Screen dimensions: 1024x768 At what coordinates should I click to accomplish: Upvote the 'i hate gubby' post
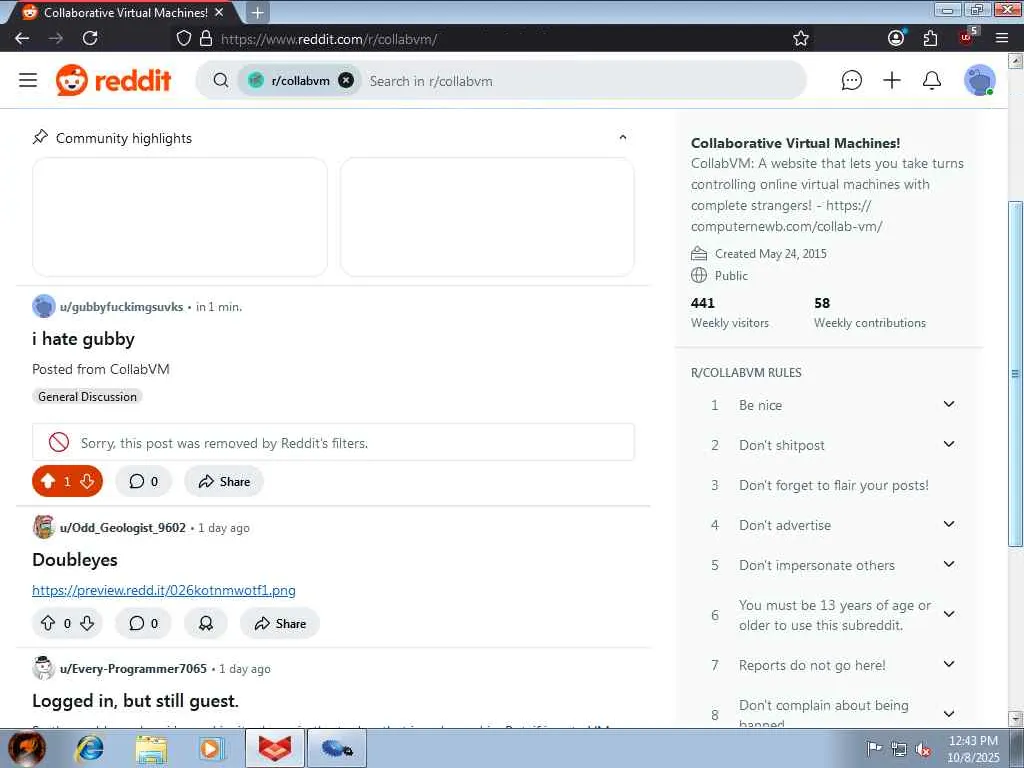[x=48, y=481]
